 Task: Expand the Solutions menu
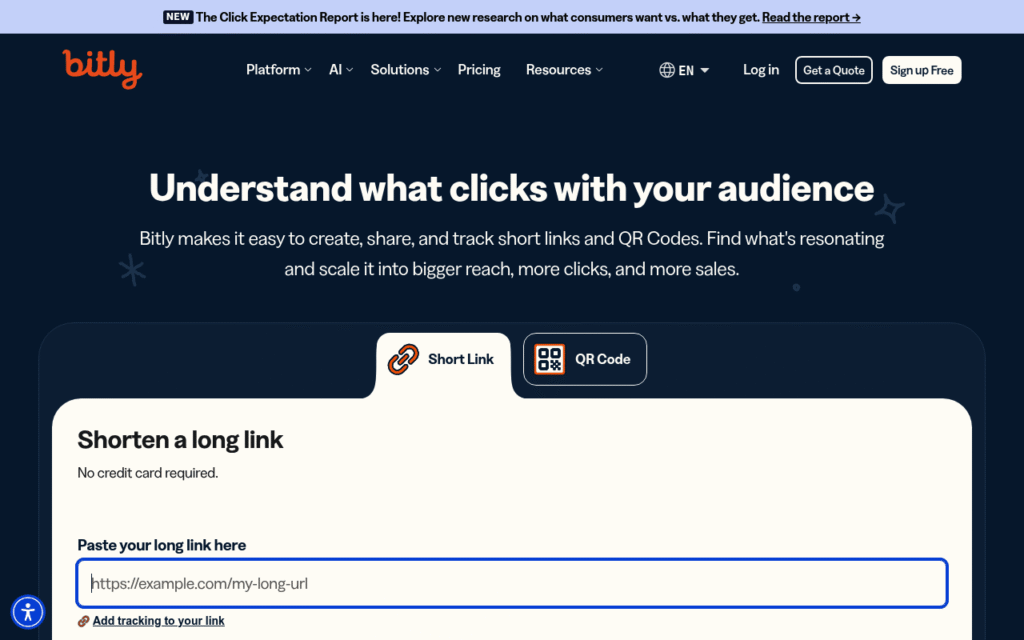tap(406, 70)
